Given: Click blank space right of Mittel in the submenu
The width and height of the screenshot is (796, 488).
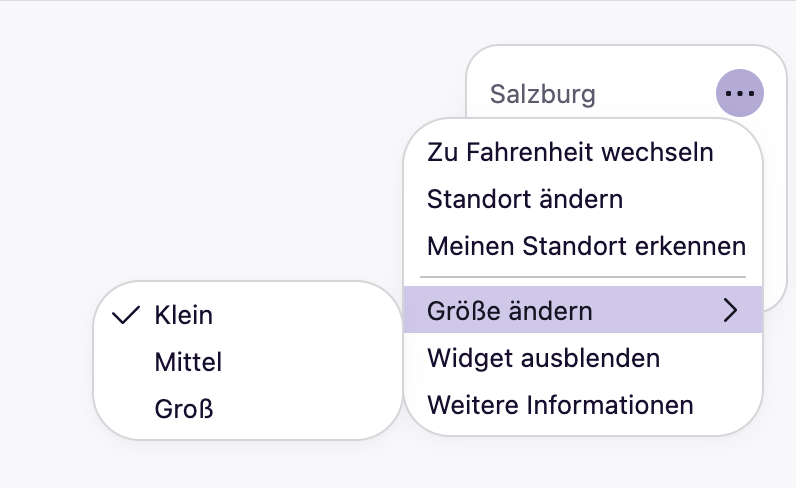Looking at the screenshot, I should 310,362.
